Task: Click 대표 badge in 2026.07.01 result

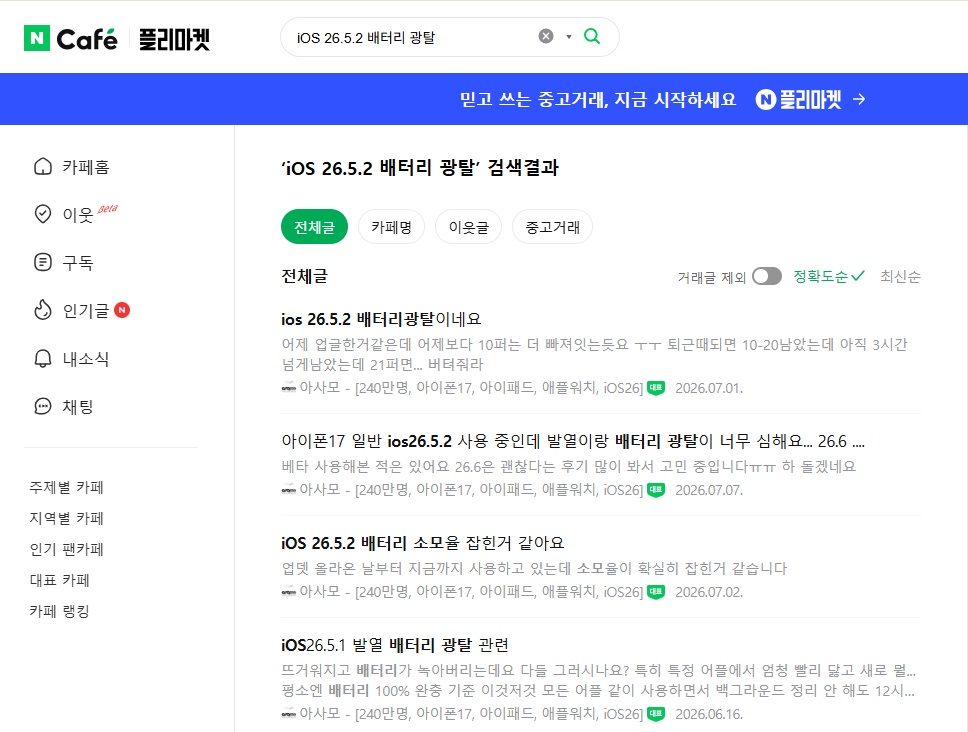Action: [656, 388]
